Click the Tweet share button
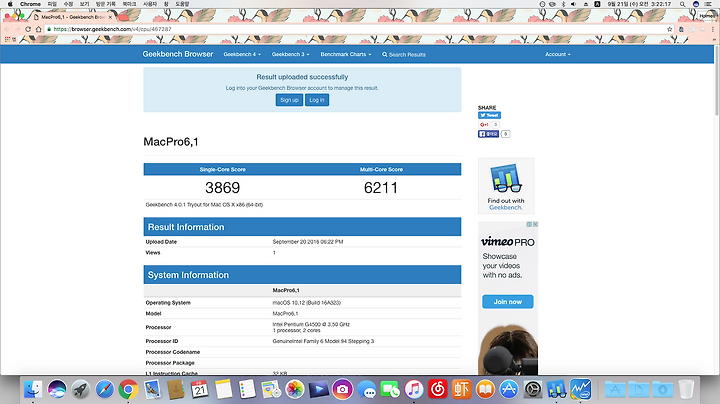The height and width of the screenshot is (404, 720). [x=489, y=115]
